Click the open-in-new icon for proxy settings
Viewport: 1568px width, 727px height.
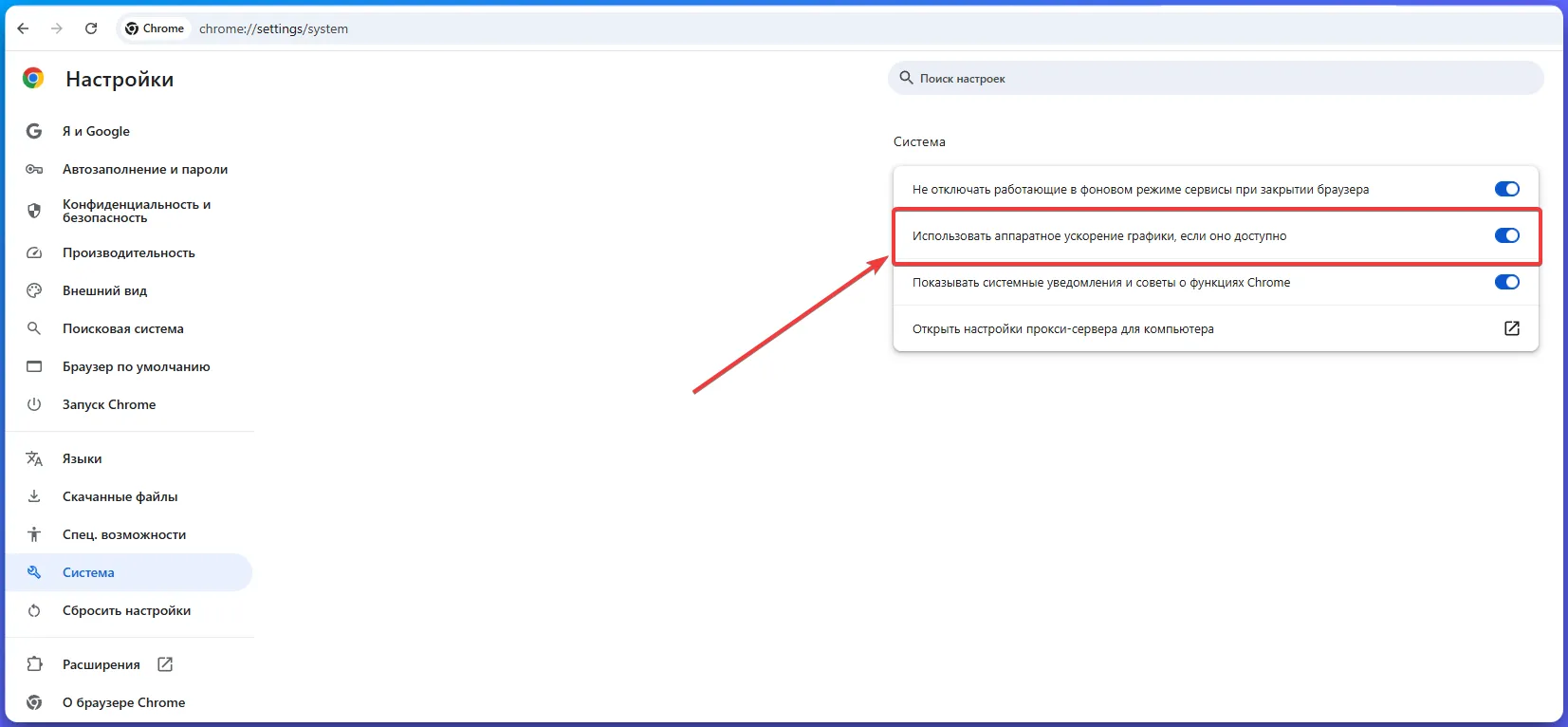pos(1512,328)
